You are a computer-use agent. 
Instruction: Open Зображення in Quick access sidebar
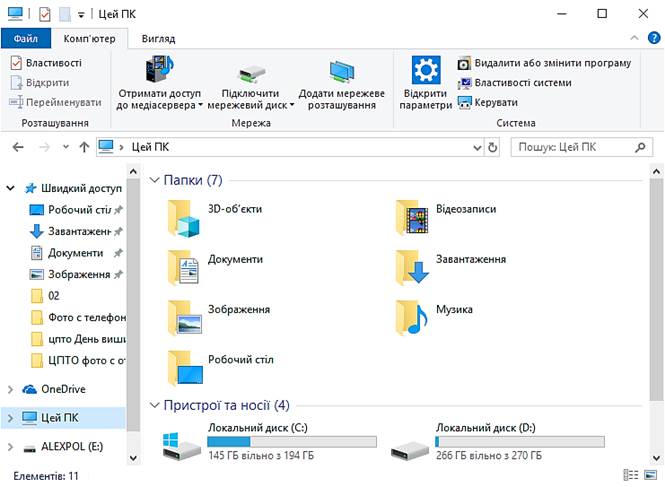(x=76, y=274)
